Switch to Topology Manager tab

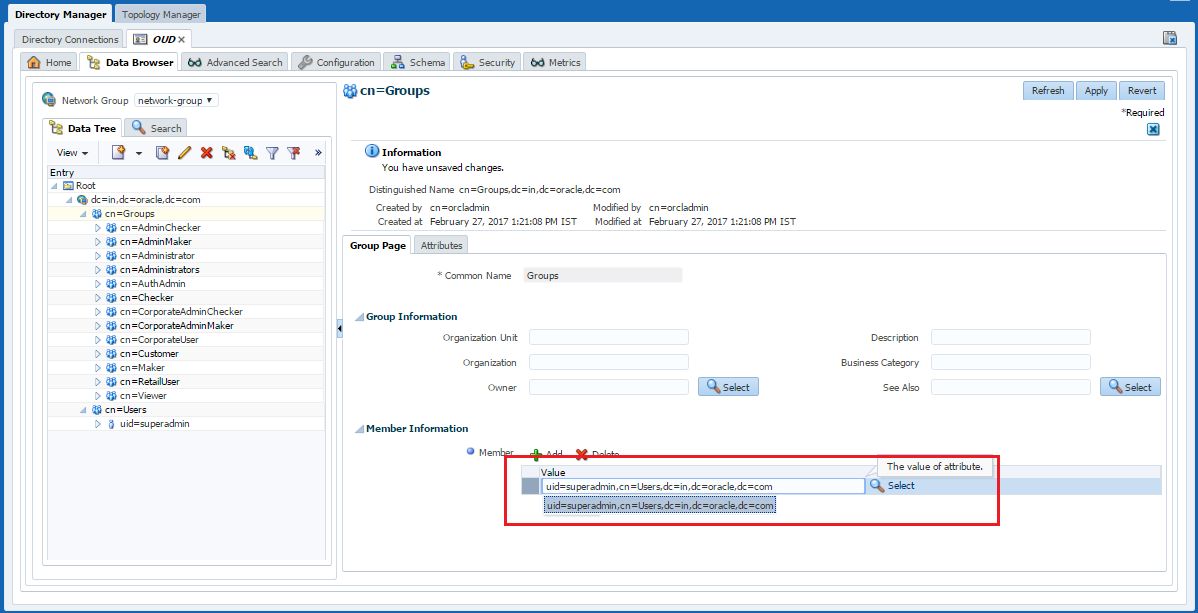coord(161,14)
